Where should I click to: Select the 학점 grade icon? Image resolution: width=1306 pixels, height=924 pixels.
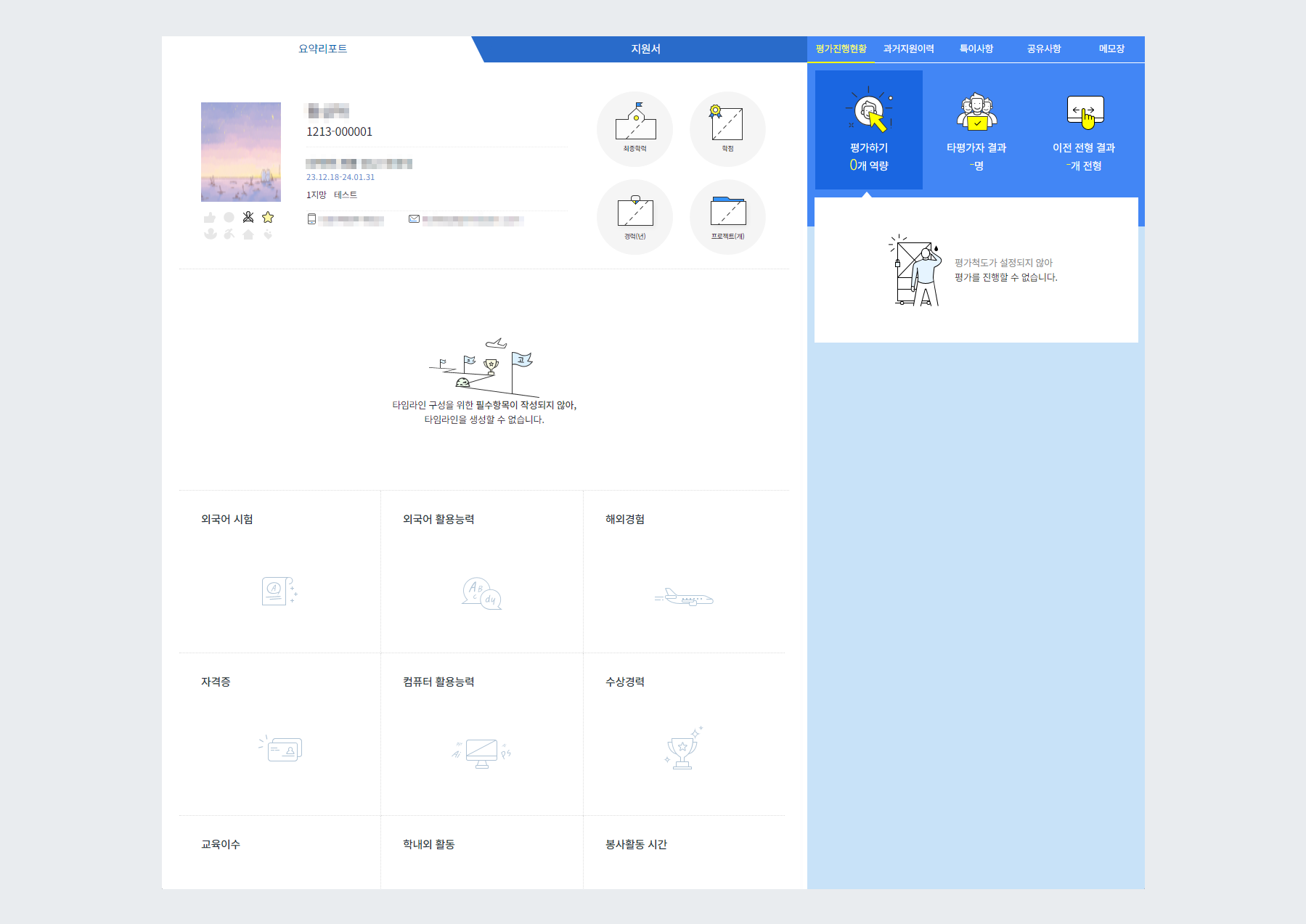727,129
